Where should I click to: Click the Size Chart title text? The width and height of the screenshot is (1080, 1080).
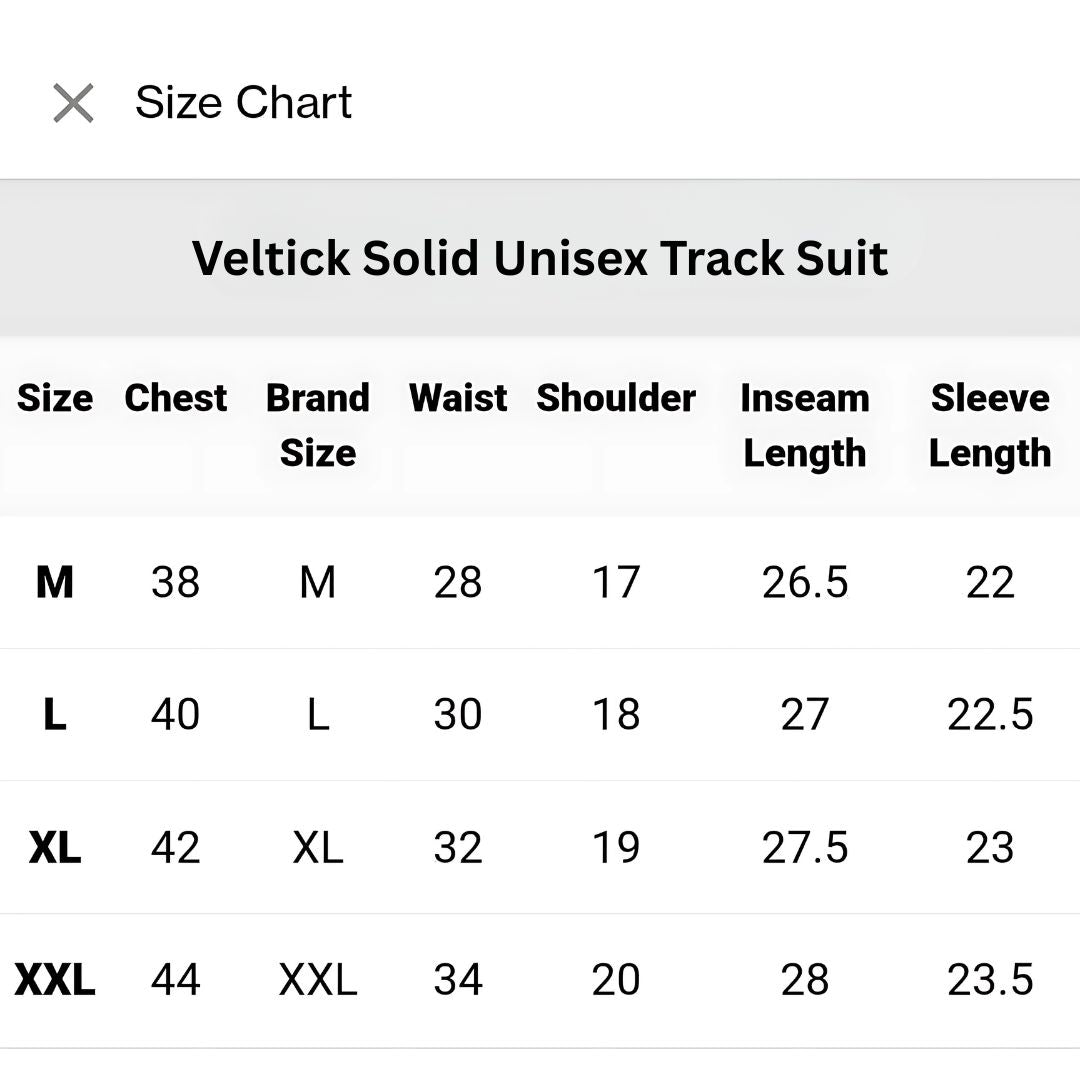pos(243,102)
